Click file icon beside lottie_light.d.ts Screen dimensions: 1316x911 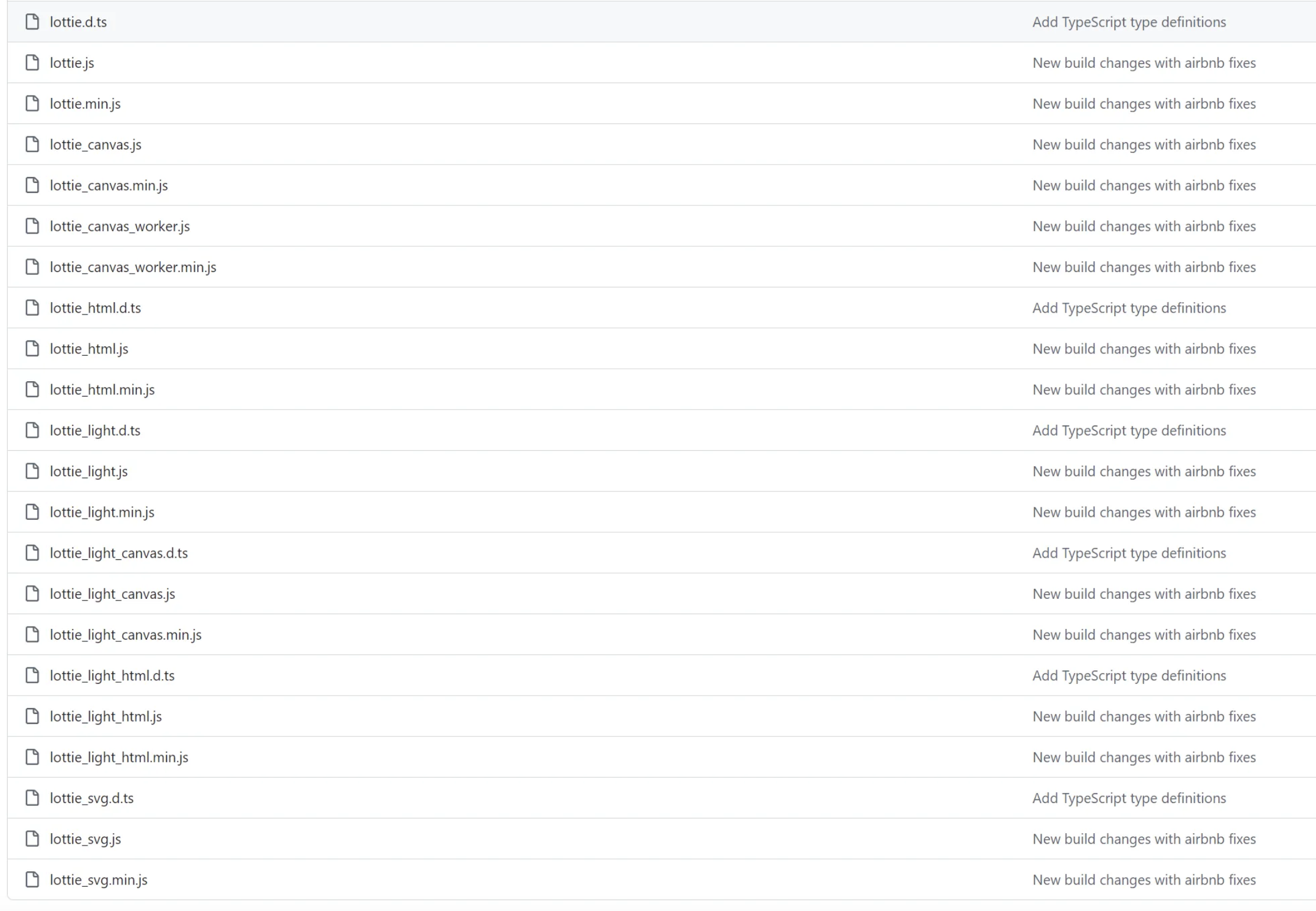tap(32, 430)
